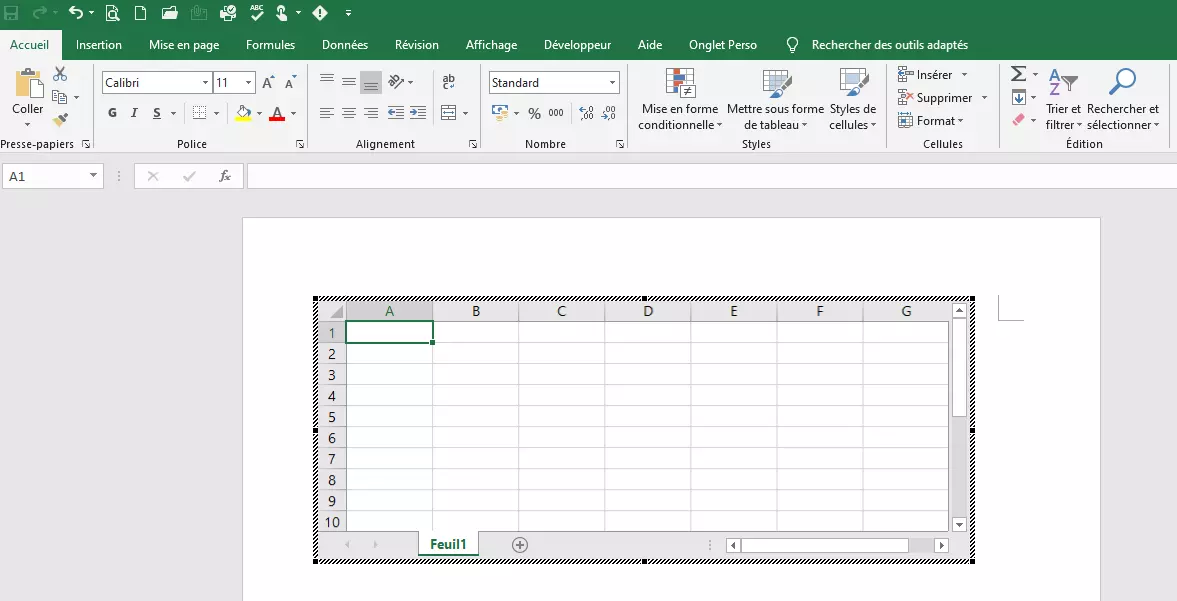
Task: Open the Développeur tab
Action: [x=577, y=45]
